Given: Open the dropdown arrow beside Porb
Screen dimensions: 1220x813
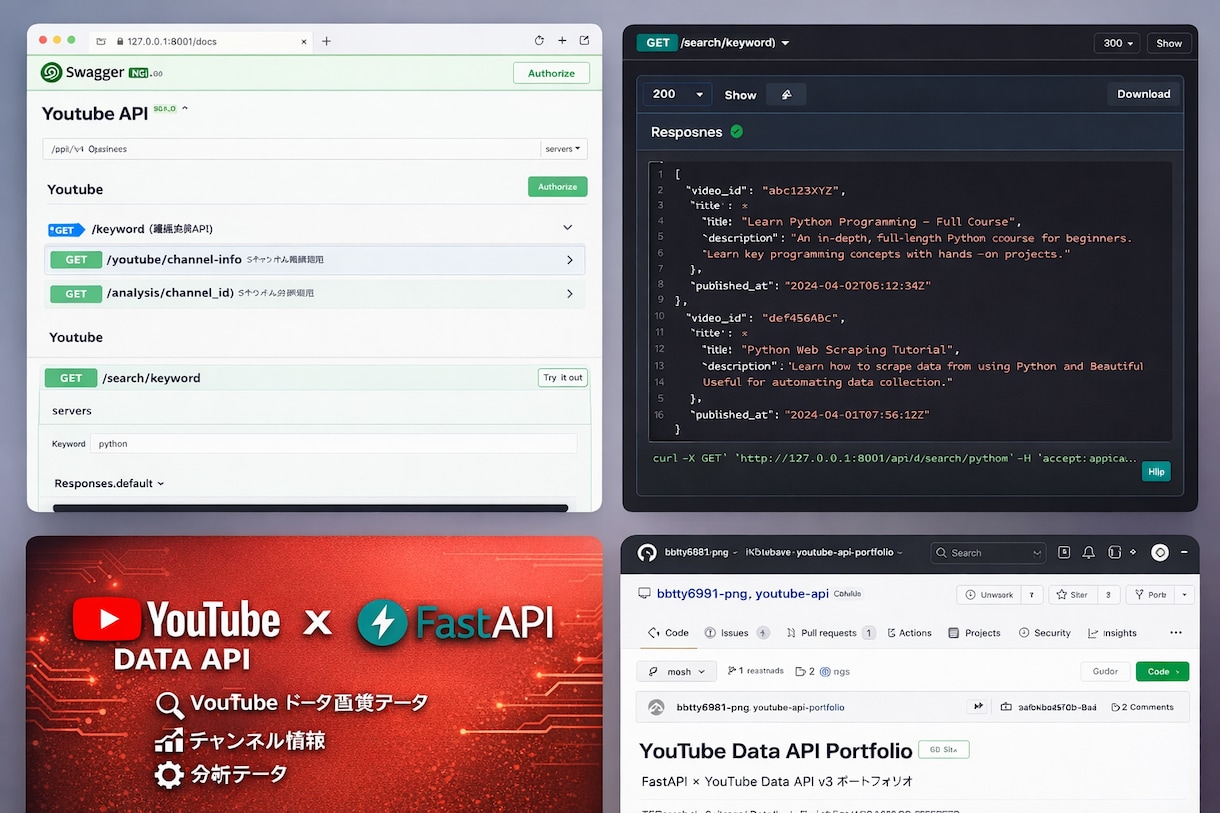Looking at the screenshot, I should pos(1184,594).
